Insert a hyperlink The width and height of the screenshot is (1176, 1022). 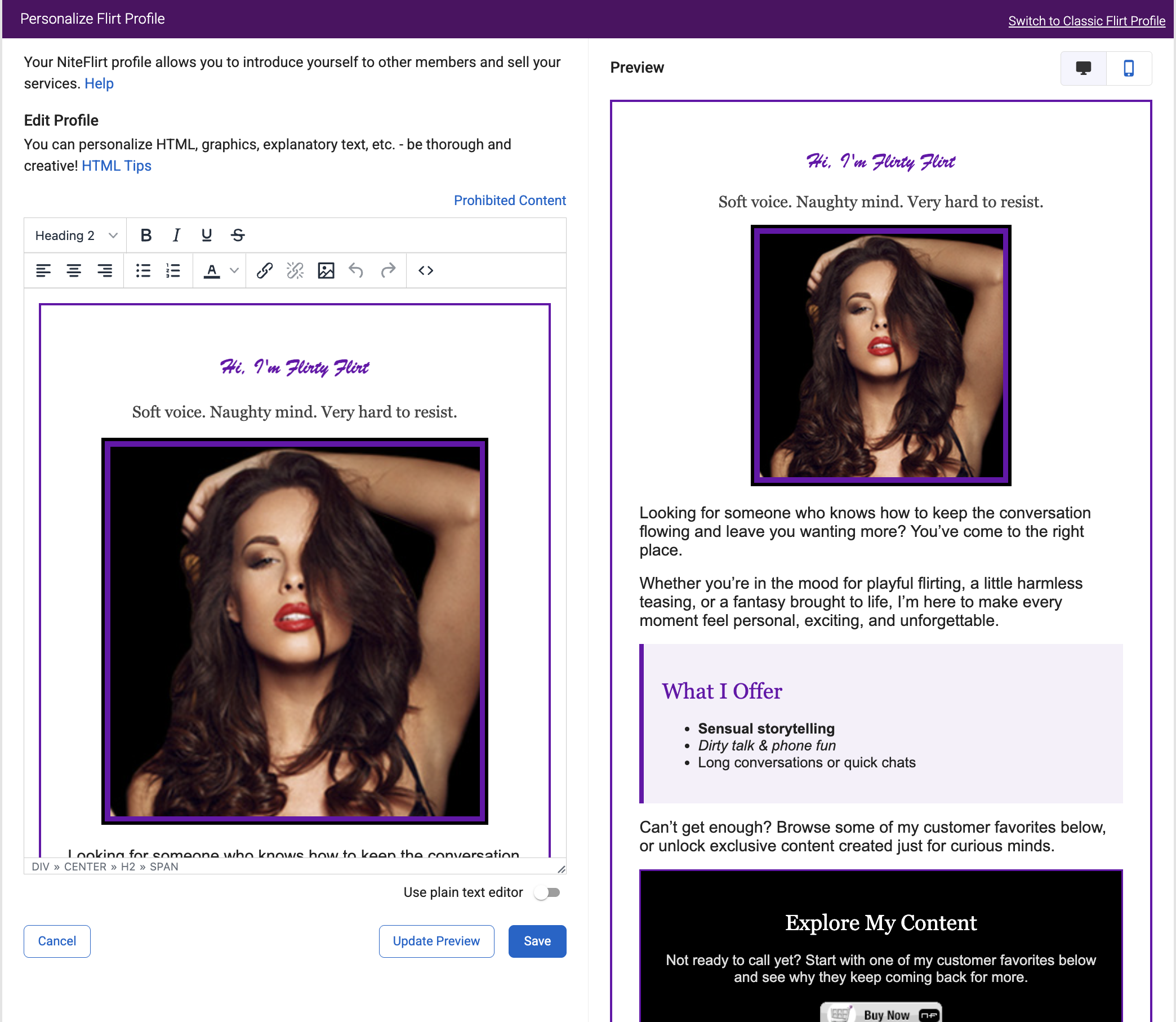265,270
